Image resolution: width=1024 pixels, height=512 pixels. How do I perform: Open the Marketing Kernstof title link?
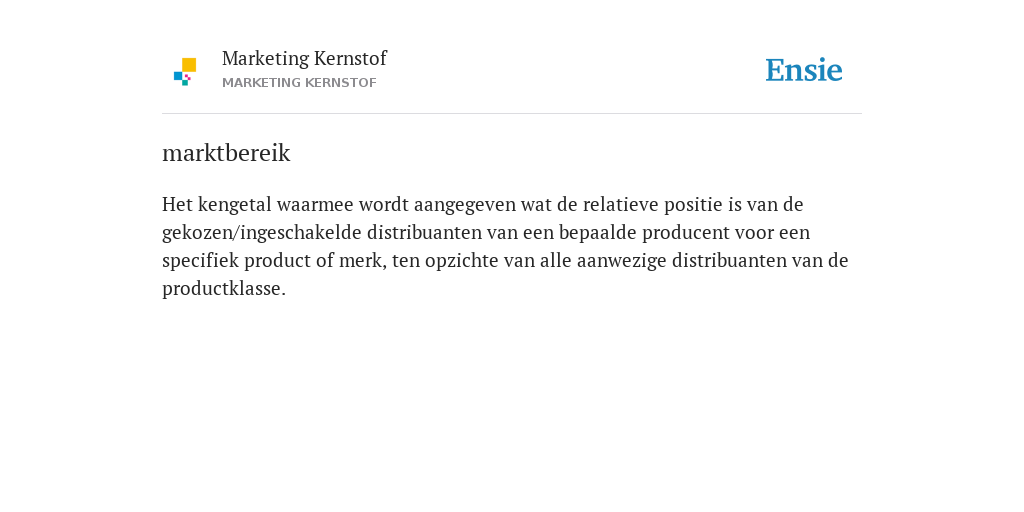tap(304, 58)
